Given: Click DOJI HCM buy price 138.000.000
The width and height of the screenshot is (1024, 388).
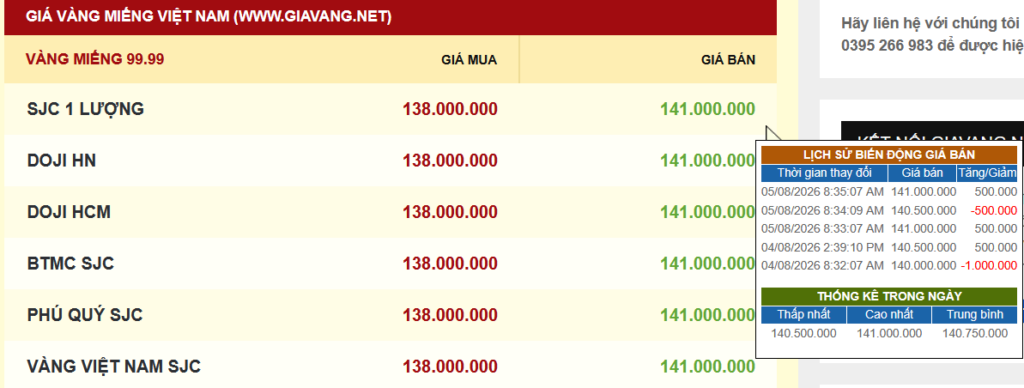Looking at the screenshot, I should [x=450, y=212].
